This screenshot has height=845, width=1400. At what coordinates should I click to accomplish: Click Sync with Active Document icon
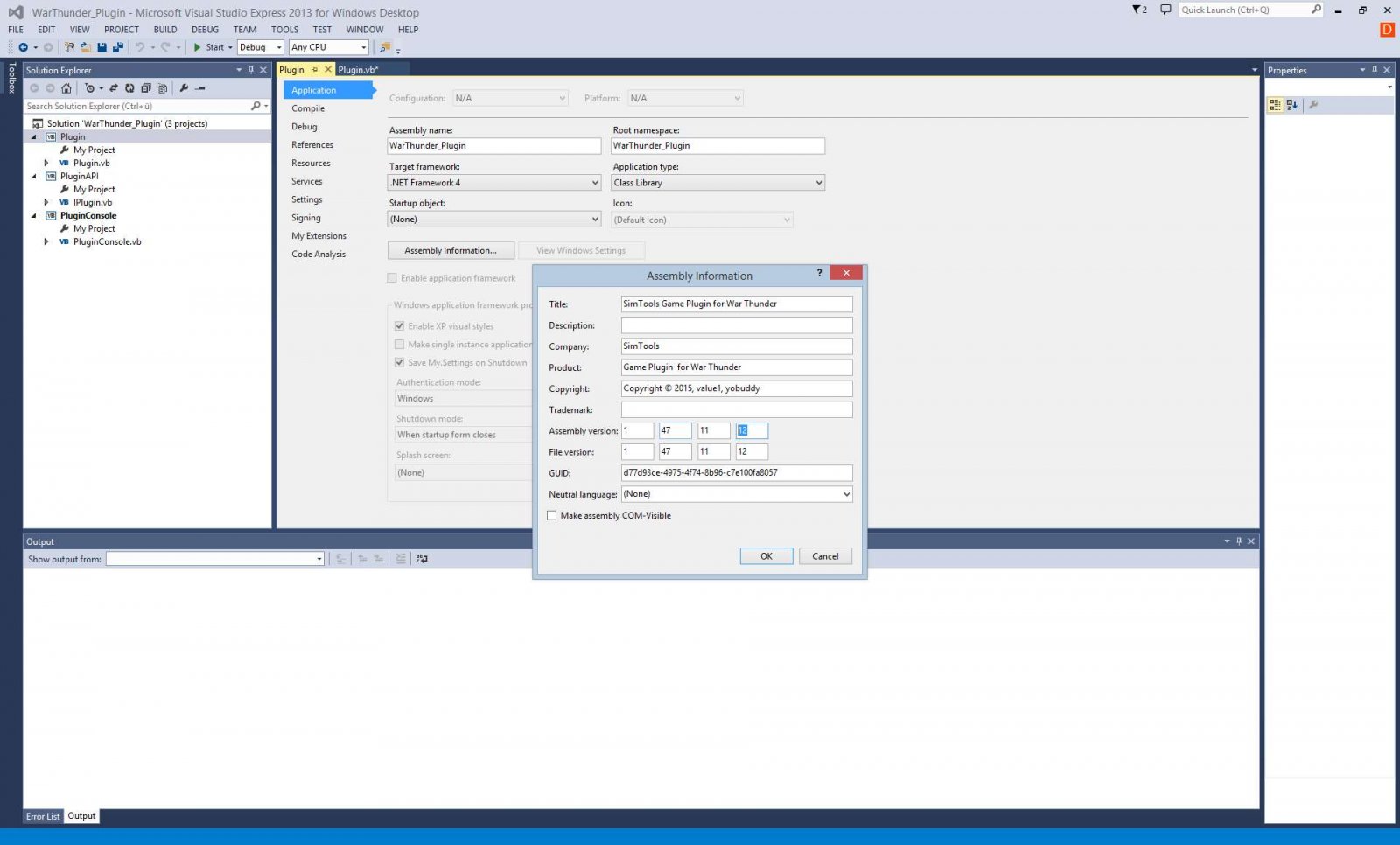pyautogui.click(x=114, y=88)
